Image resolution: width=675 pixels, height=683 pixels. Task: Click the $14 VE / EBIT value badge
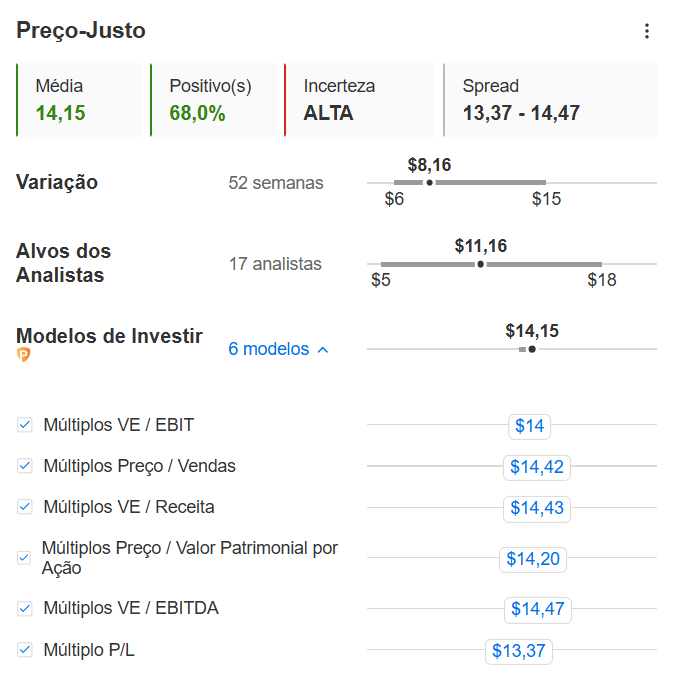[529, 426]
